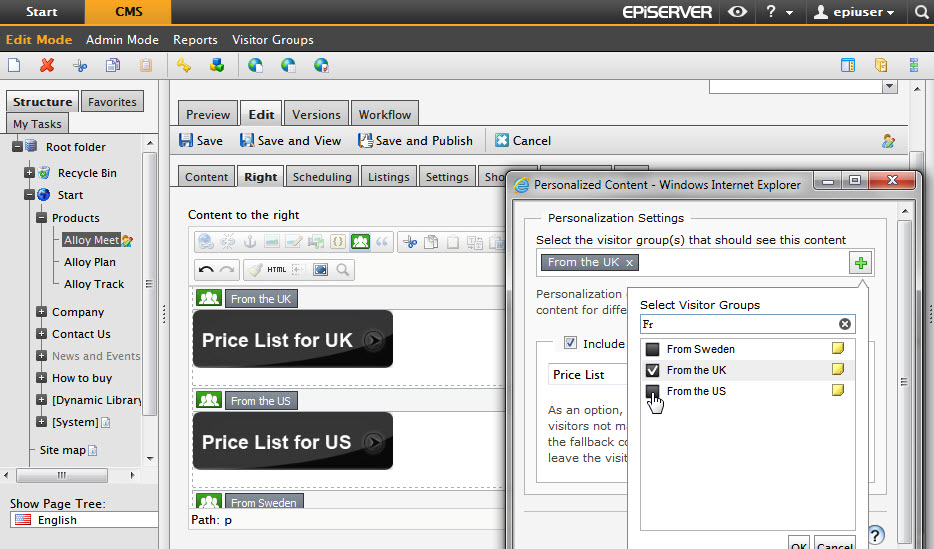This screenshot has width=934, height=549.
Task: Click the new page icon in toolbar
Action: point(14,66)
